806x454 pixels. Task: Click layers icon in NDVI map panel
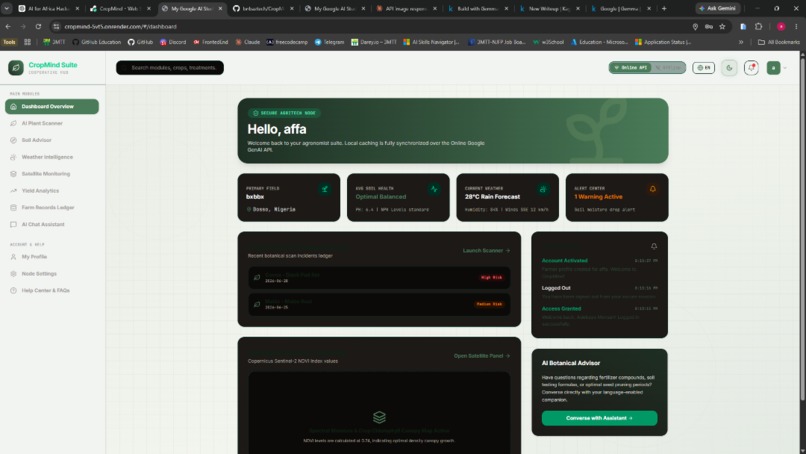[379, 417]
